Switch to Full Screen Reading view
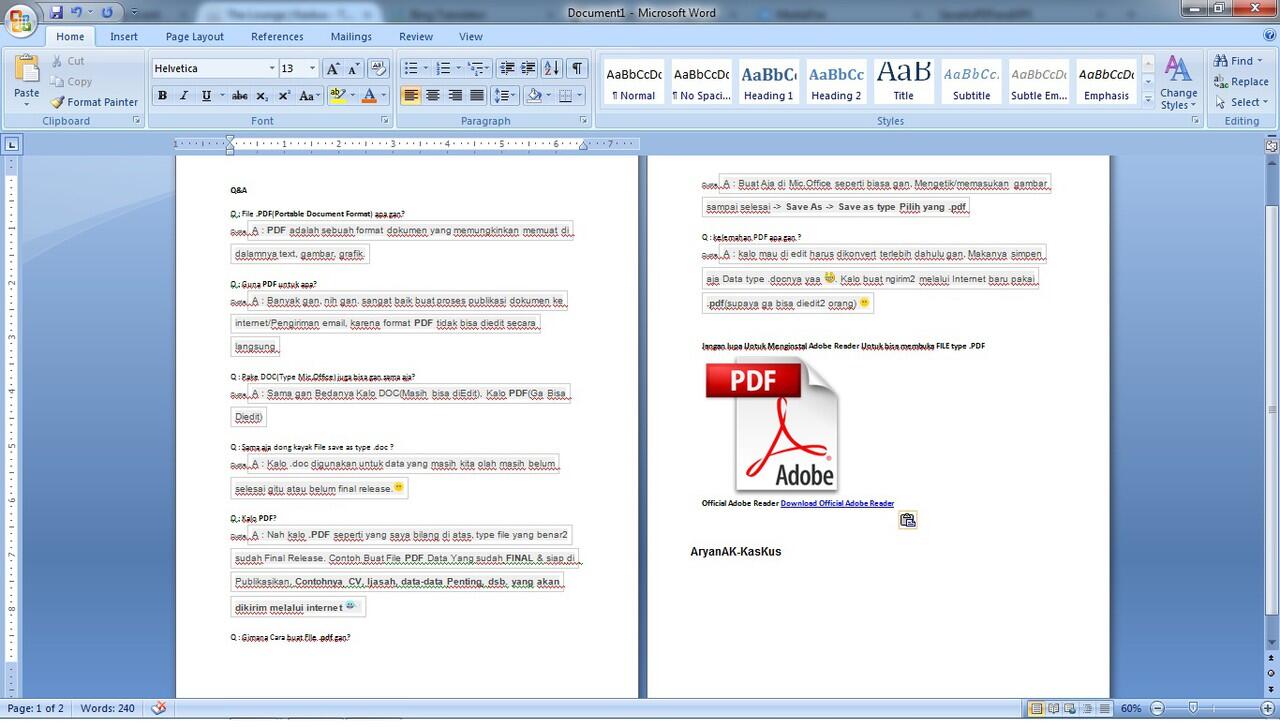Image resolution: width=1280 pixels, height=727 pixels. click(1054, 708)
